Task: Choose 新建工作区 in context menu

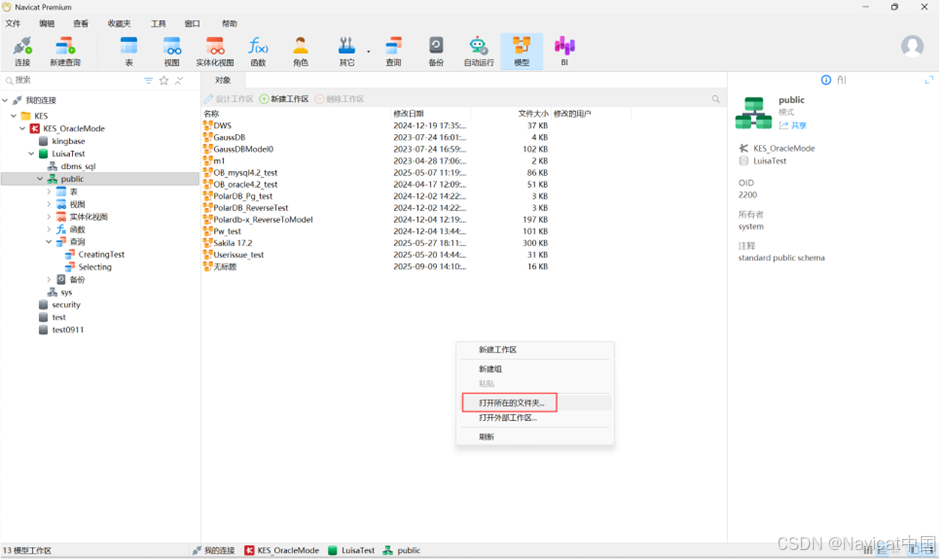Action: [x=535, y=350]
